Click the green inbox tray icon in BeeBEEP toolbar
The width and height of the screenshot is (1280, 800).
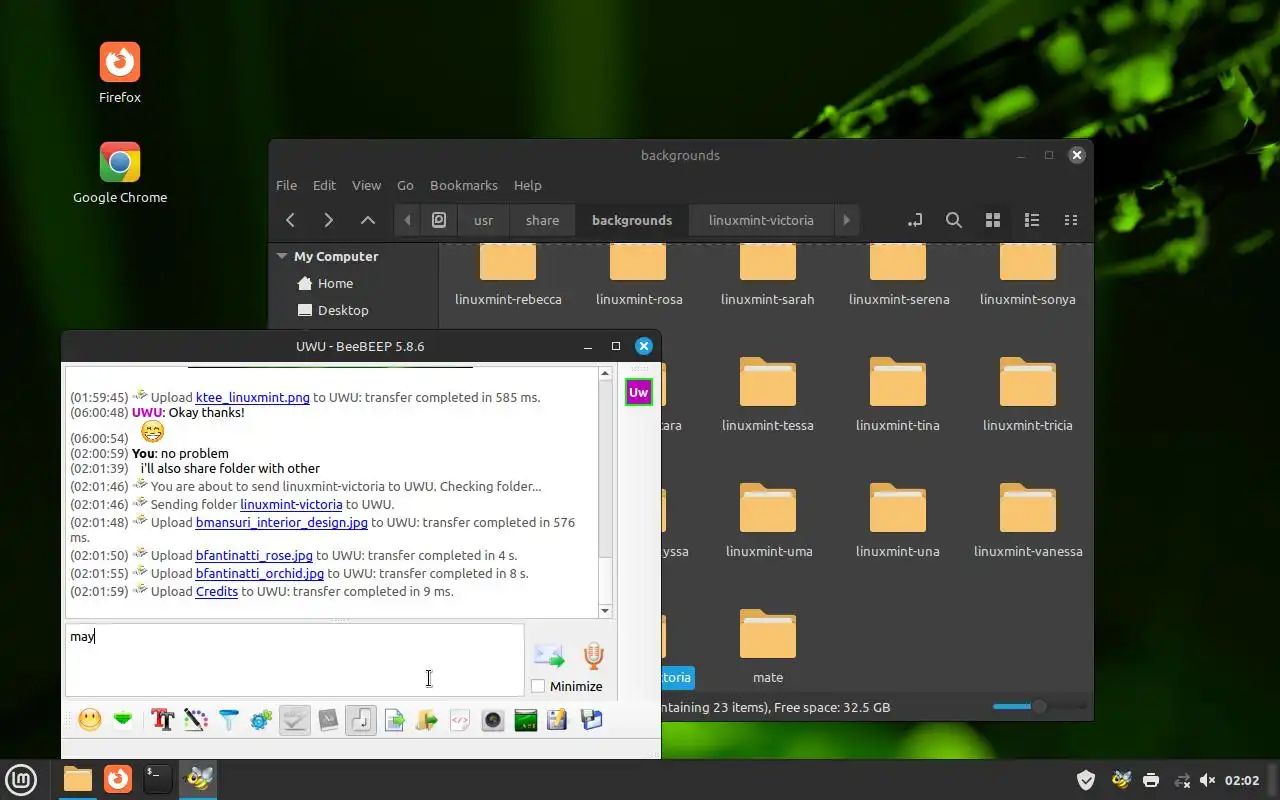[123, 720]
